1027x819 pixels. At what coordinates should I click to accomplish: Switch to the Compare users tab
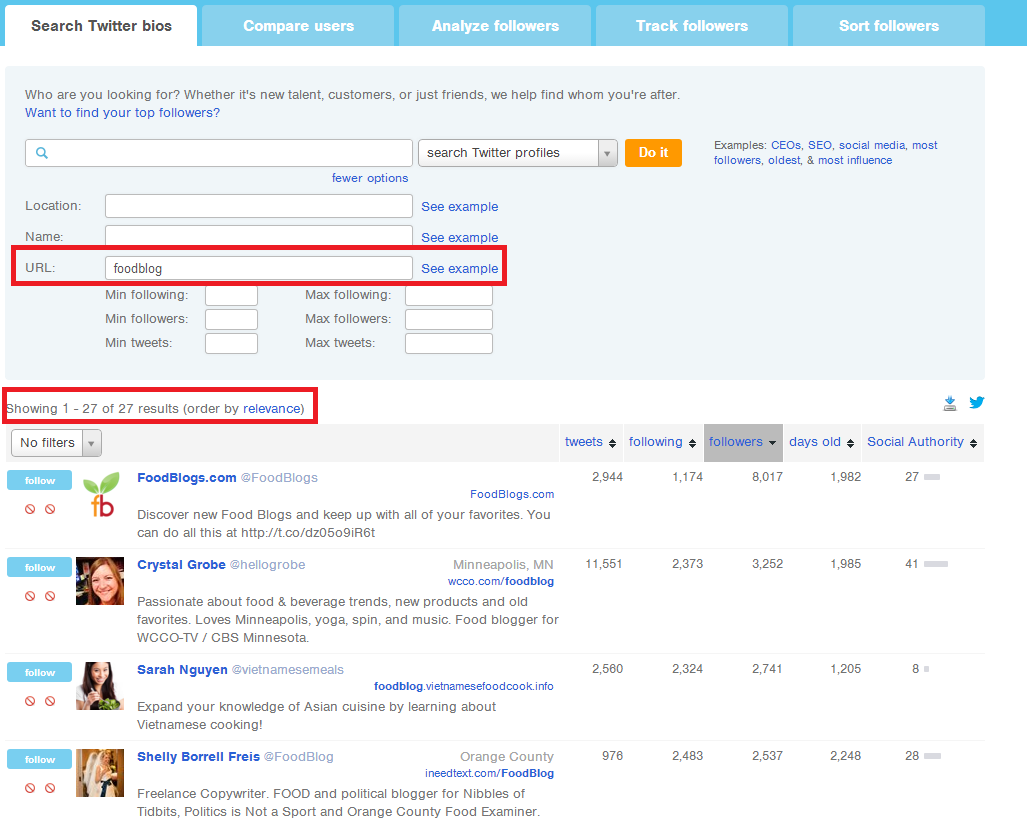[298, 26]
